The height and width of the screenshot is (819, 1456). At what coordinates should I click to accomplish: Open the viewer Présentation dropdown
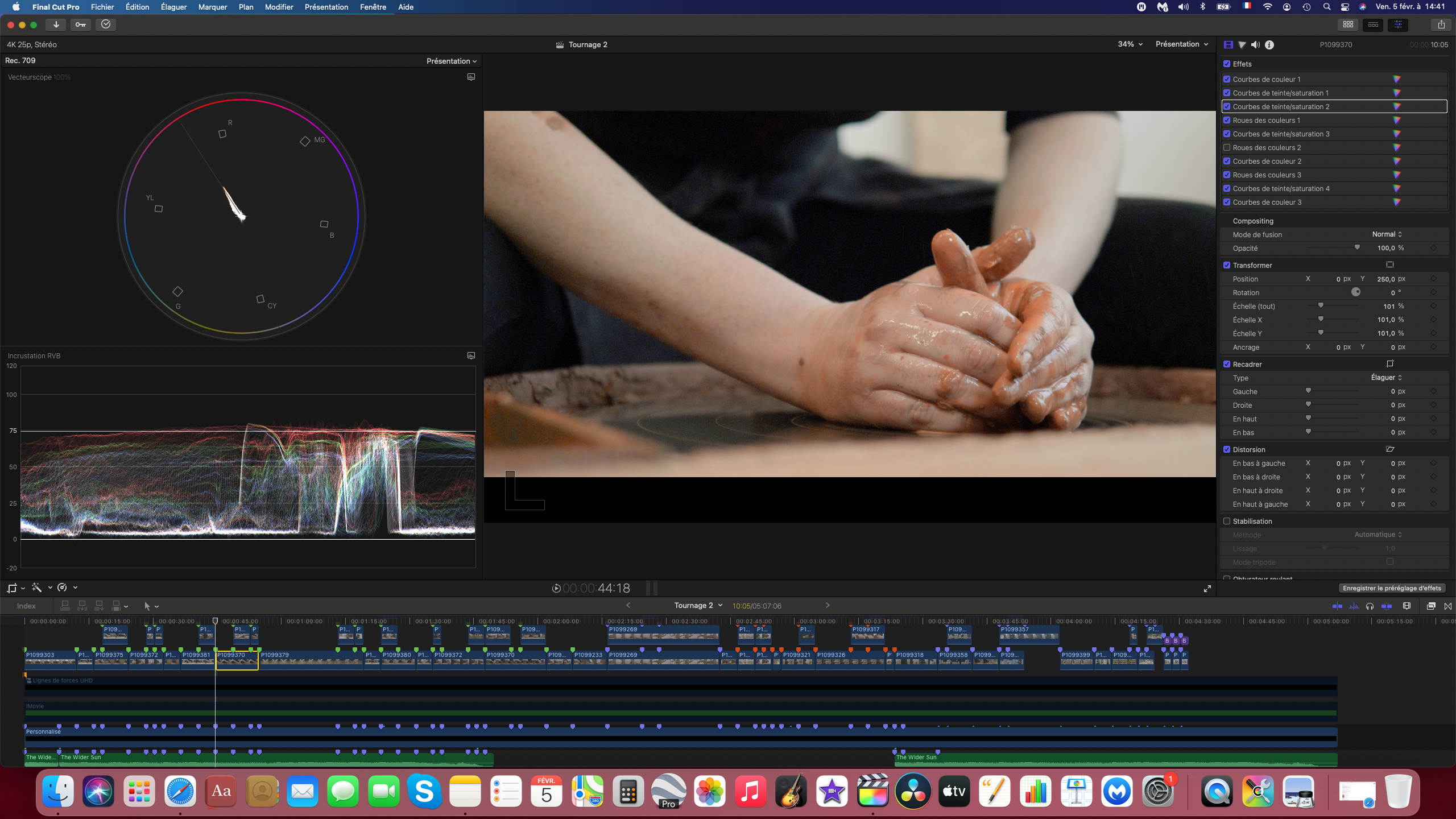point(1182,44)
